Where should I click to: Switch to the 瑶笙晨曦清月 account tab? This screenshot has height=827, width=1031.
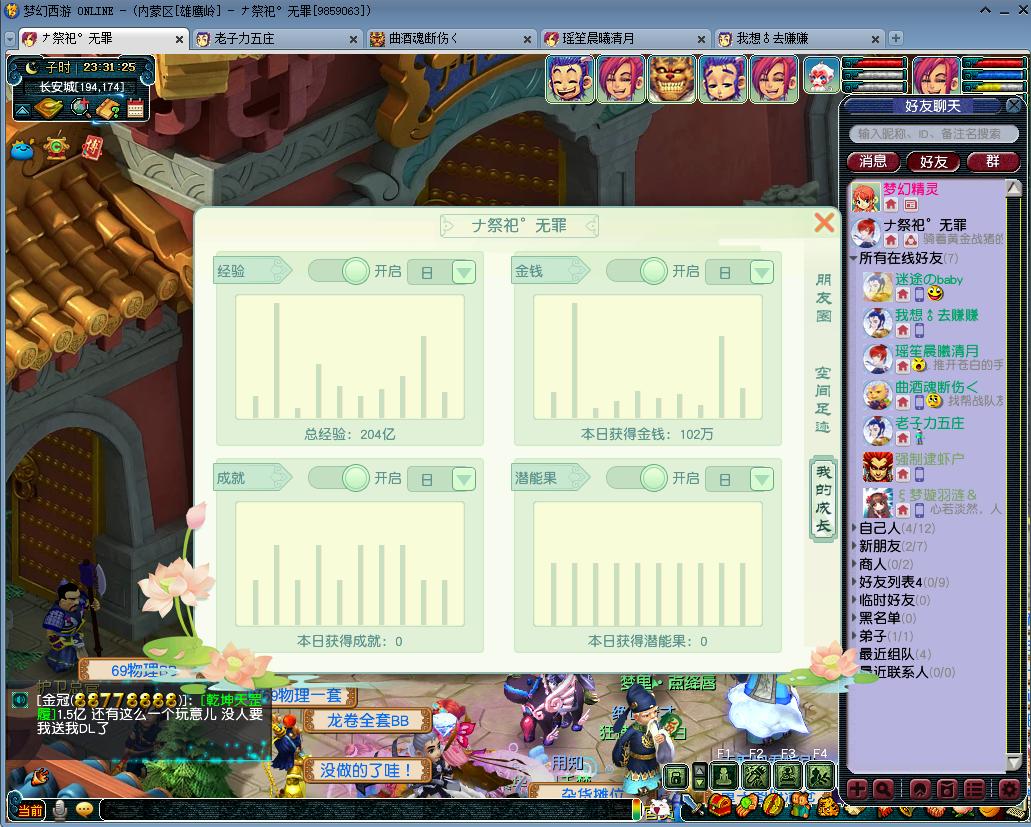pos(625,39)
